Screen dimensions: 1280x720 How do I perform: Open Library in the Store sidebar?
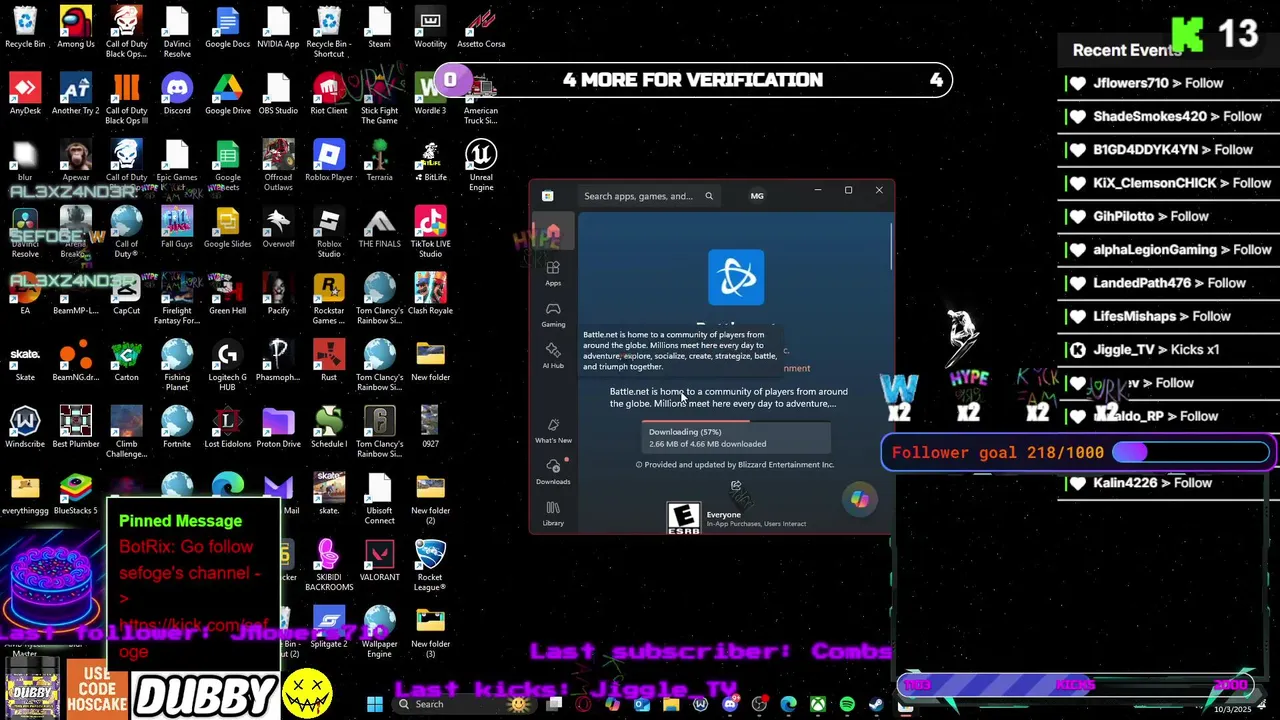[553, 514]
